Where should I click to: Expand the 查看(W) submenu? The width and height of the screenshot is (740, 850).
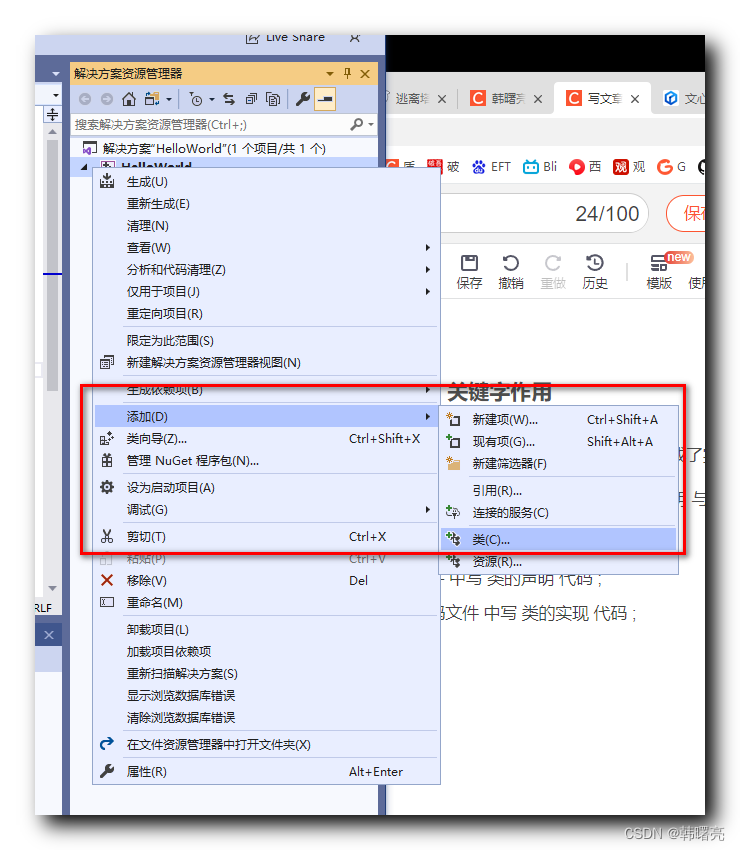[266, 248]
